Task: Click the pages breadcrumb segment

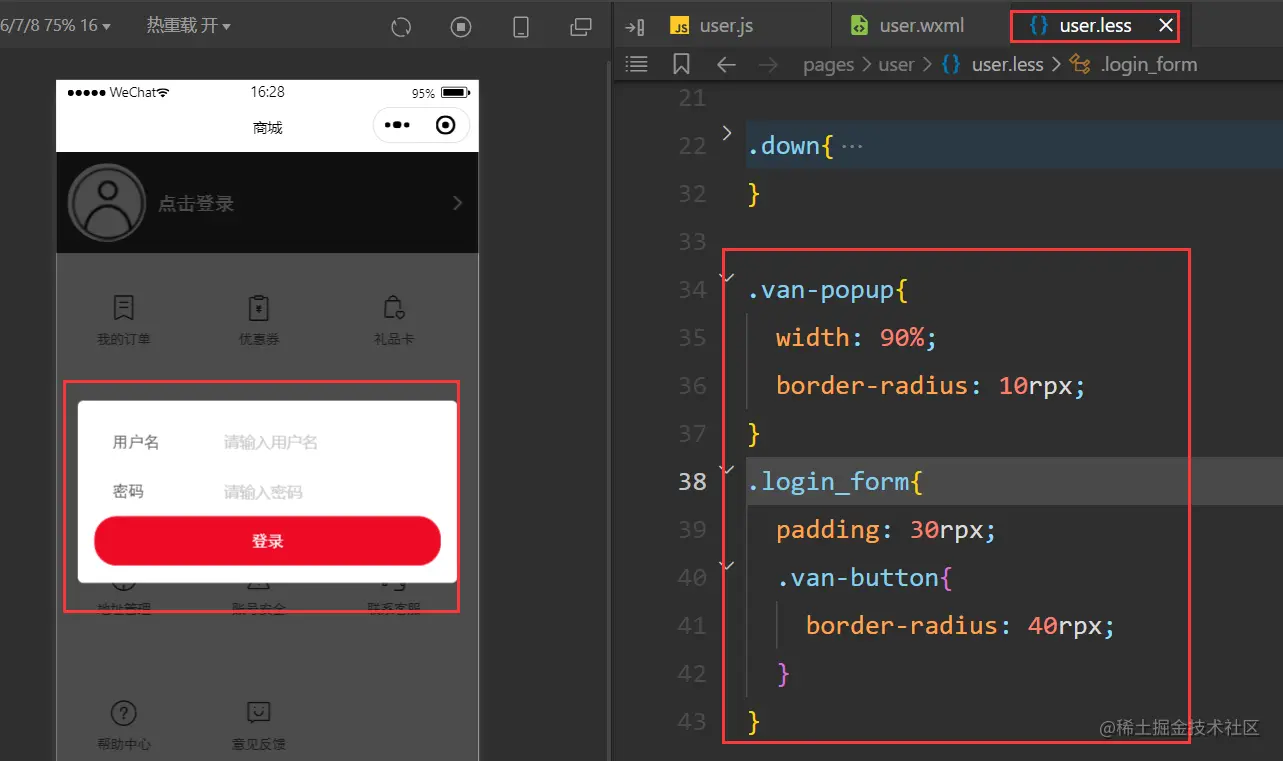Action: point(828,65)
